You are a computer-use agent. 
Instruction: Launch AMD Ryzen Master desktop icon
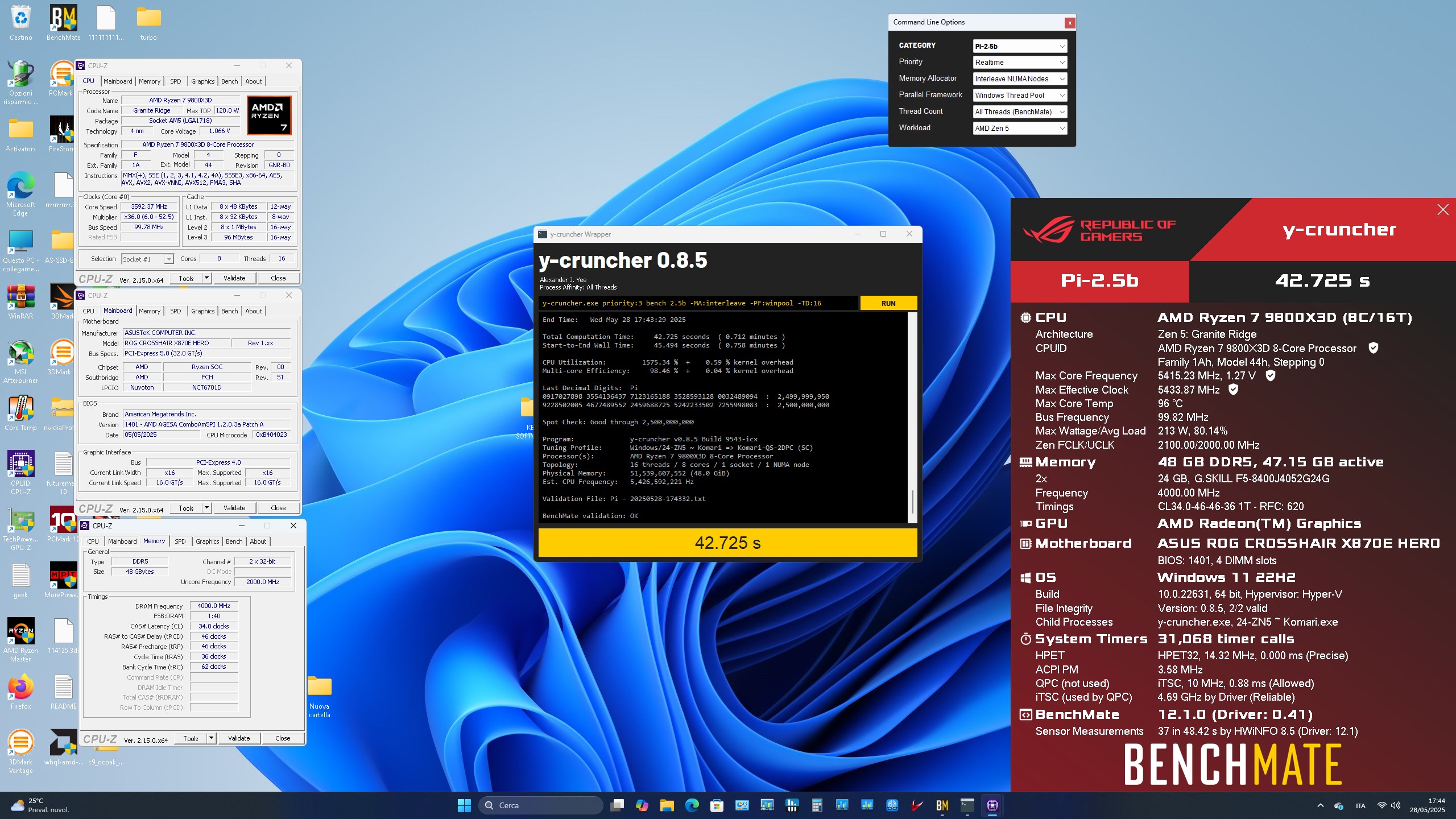coord(20,639)
